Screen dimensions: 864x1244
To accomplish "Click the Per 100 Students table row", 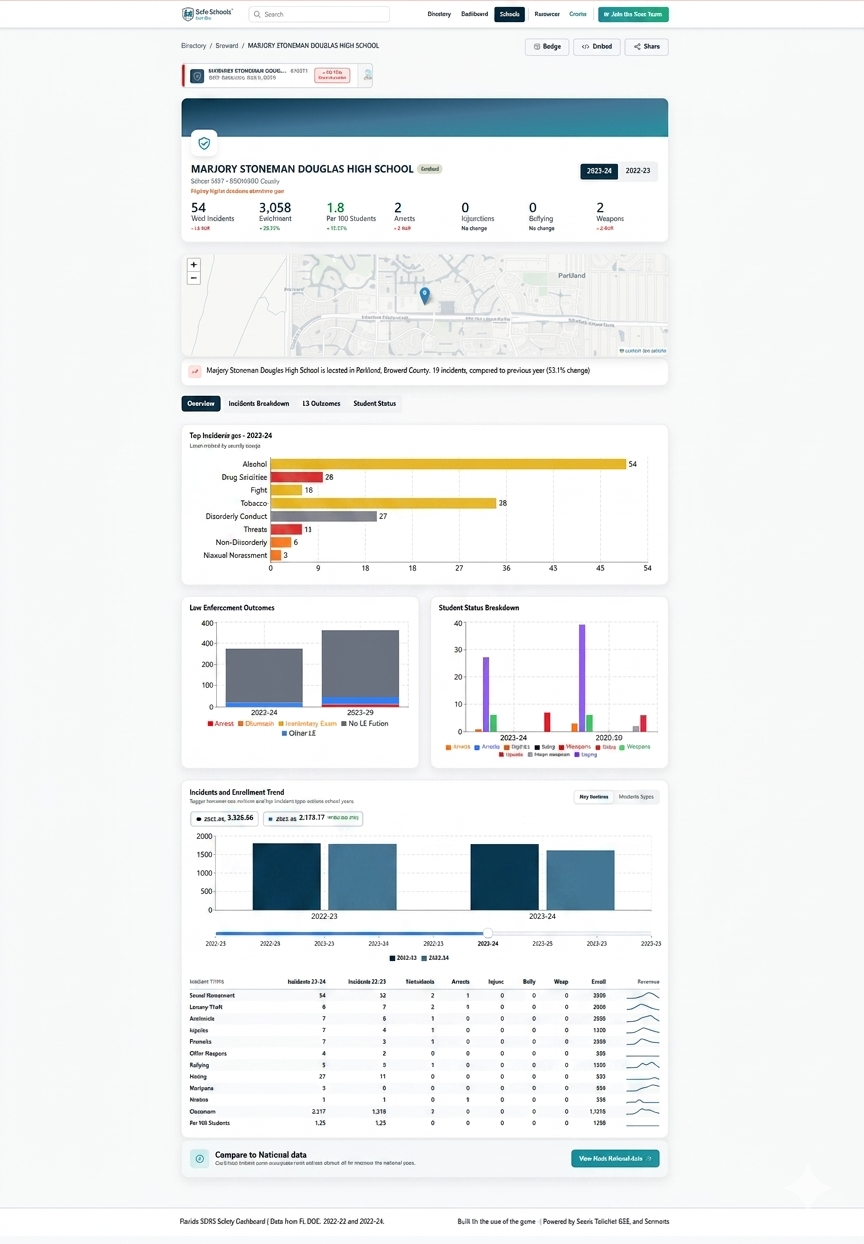I will (424, 1123).
